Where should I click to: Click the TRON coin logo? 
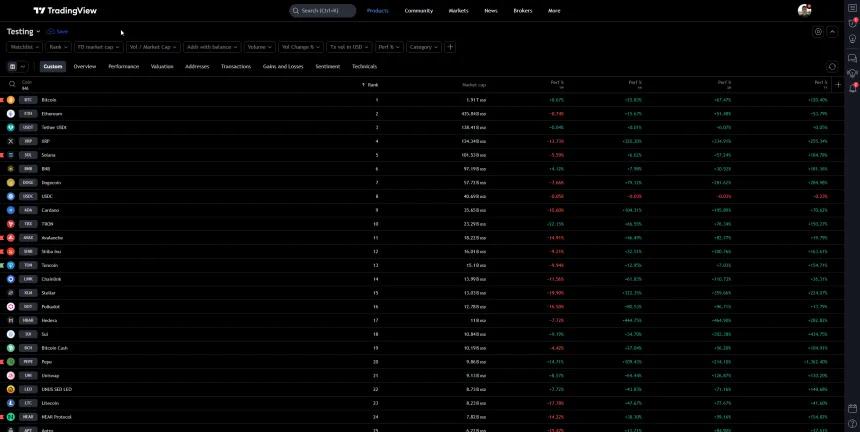pos(11,224)
